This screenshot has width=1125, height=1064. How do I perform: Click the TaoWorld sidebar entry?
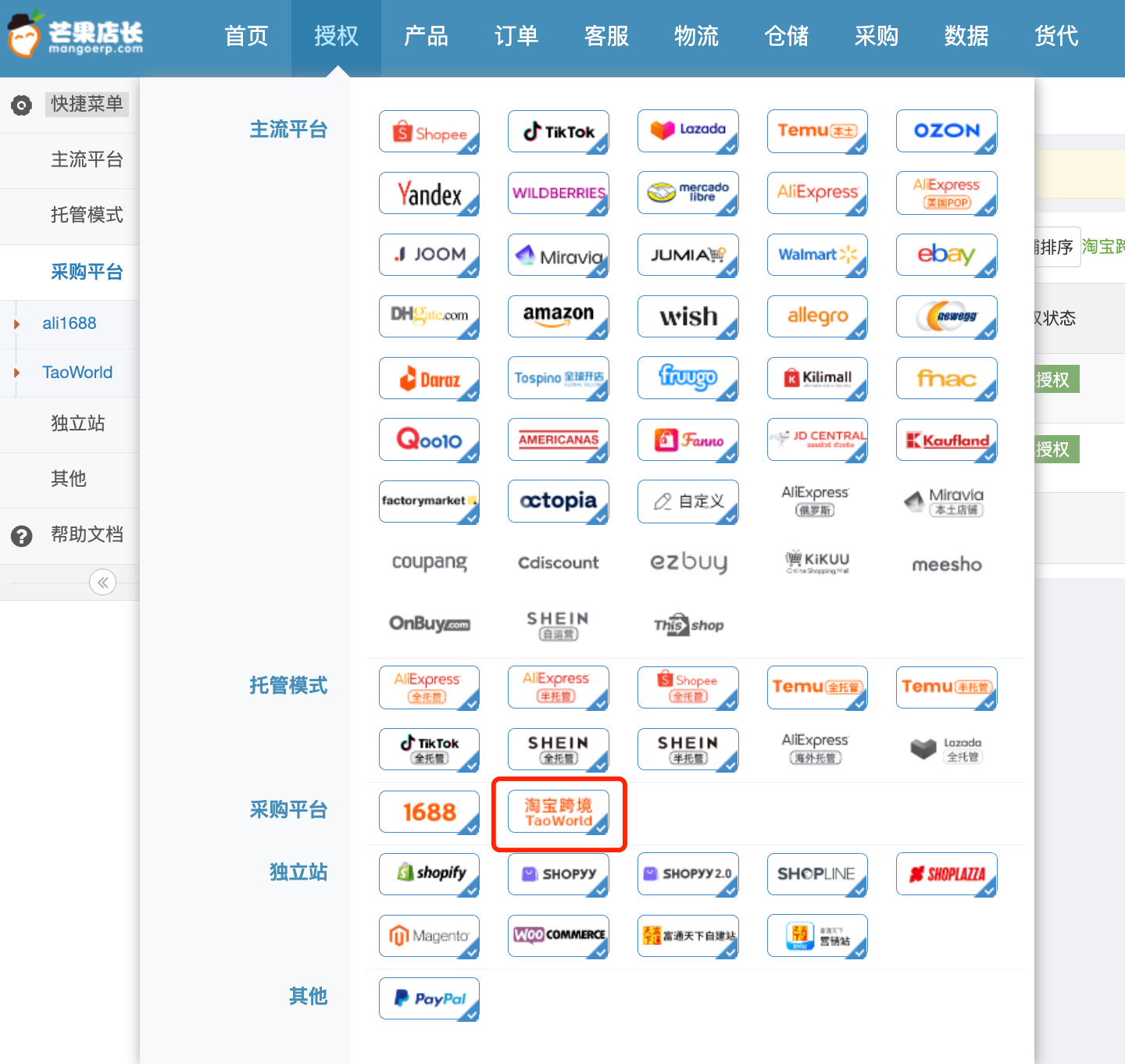tap(77, 373)
